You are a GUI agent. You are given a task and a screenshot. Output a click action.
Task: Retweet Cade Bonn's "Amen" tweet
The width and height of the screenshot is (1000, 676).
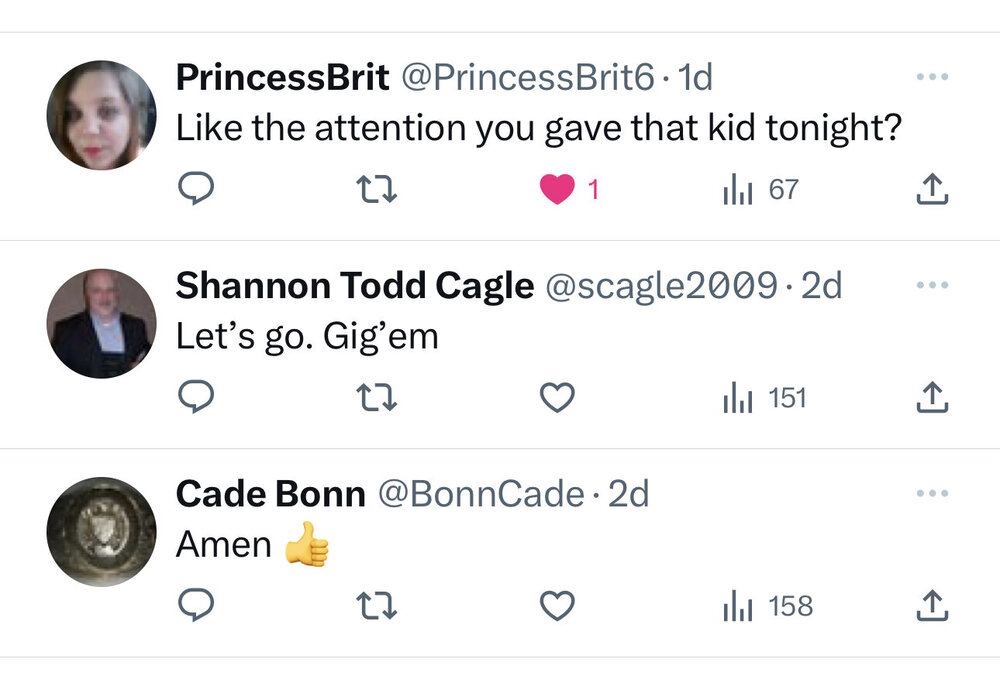[x=377, y=606]
